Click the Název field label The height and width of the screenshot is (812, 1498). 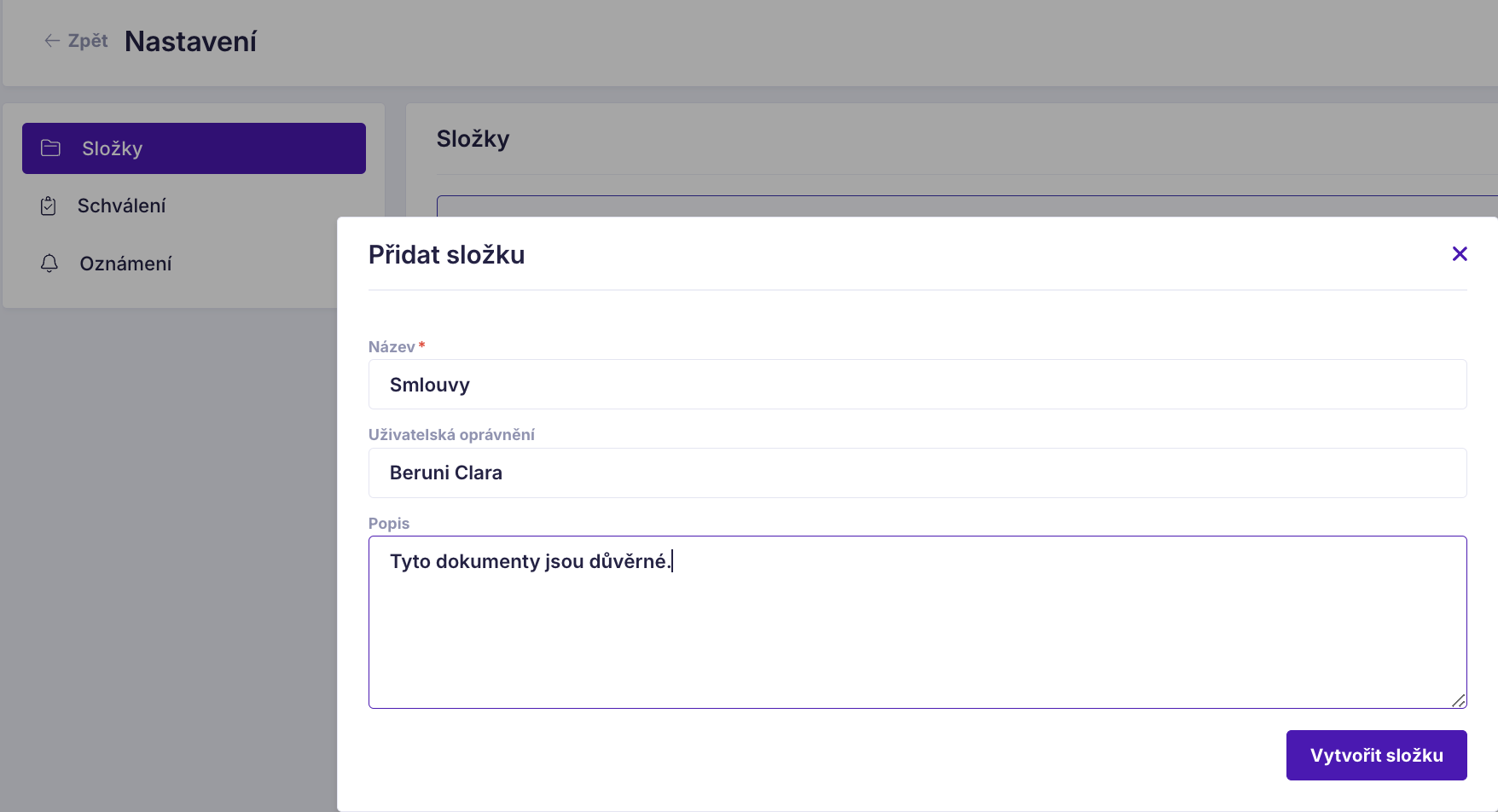392,346
